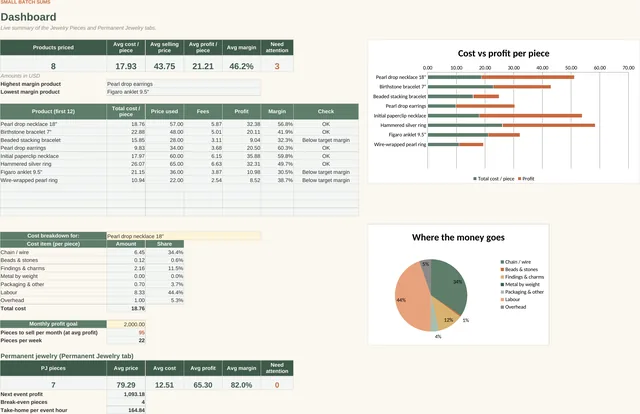Click the Product (first 12) column header
The image size is (640, 414).
coord(53,111)
